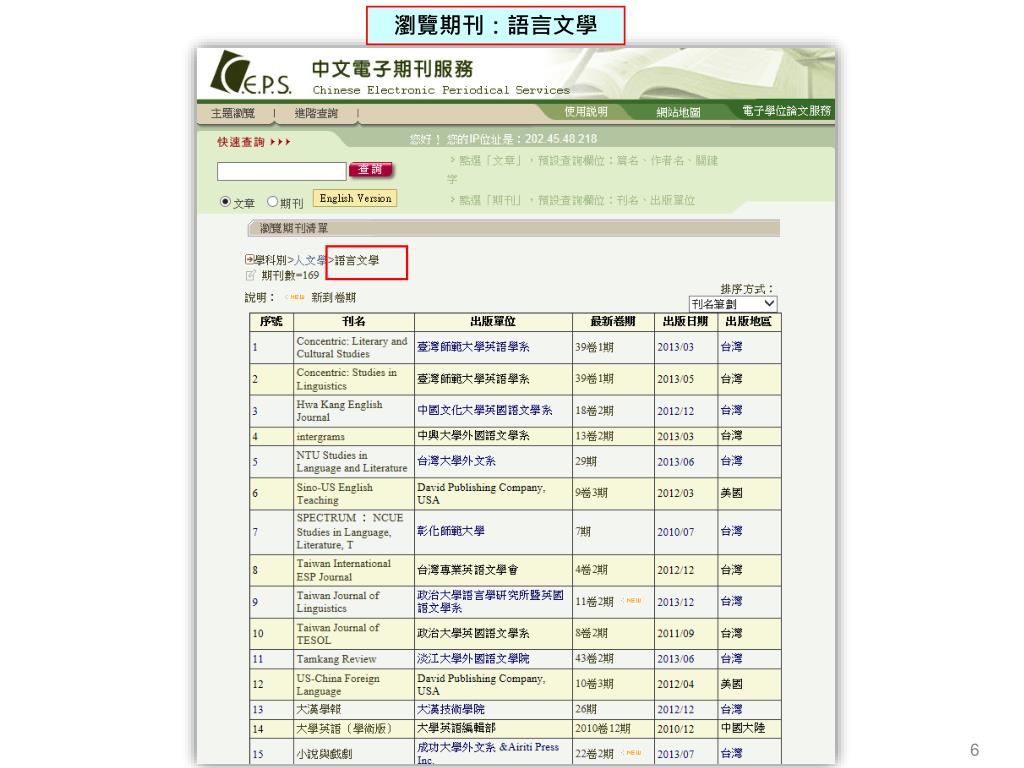Click publisher 彰化師範大學
The height and width of the screenshot is (768, 1024).
(451, 531)
